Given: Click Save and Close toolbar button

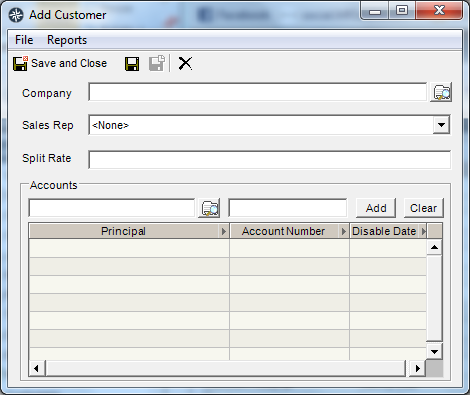Looking at the screenshot, I should [60, 63].
